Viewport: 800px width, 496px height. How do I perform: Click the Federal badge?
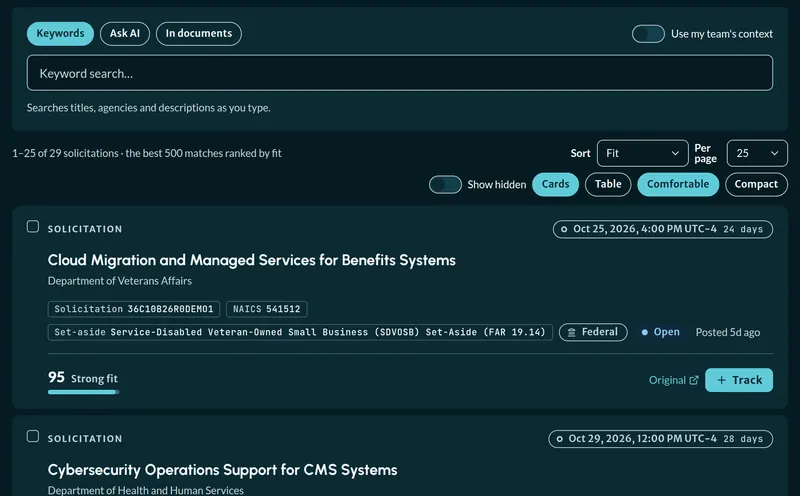[x=593, y=332]
